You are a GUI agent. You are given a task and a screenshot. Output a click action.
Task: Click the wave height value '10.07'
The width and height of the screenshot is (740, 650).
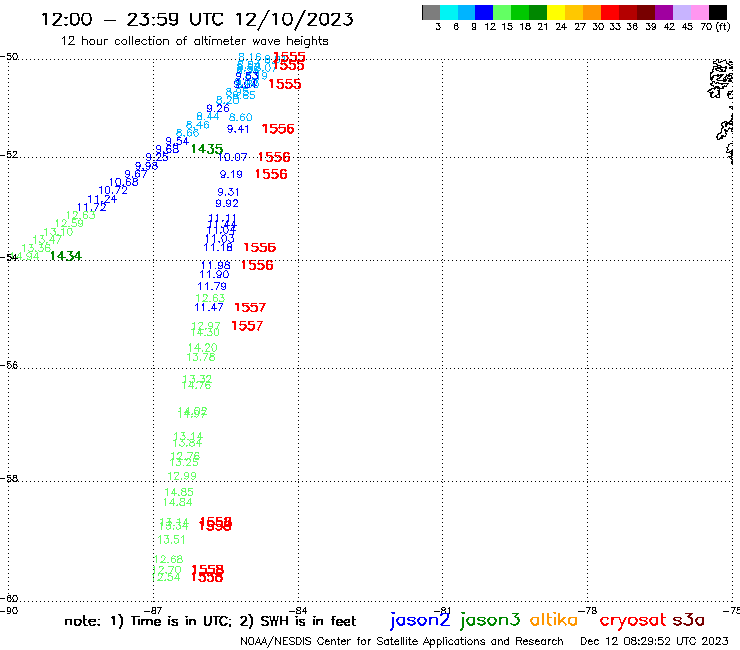(x=232, y=157)
